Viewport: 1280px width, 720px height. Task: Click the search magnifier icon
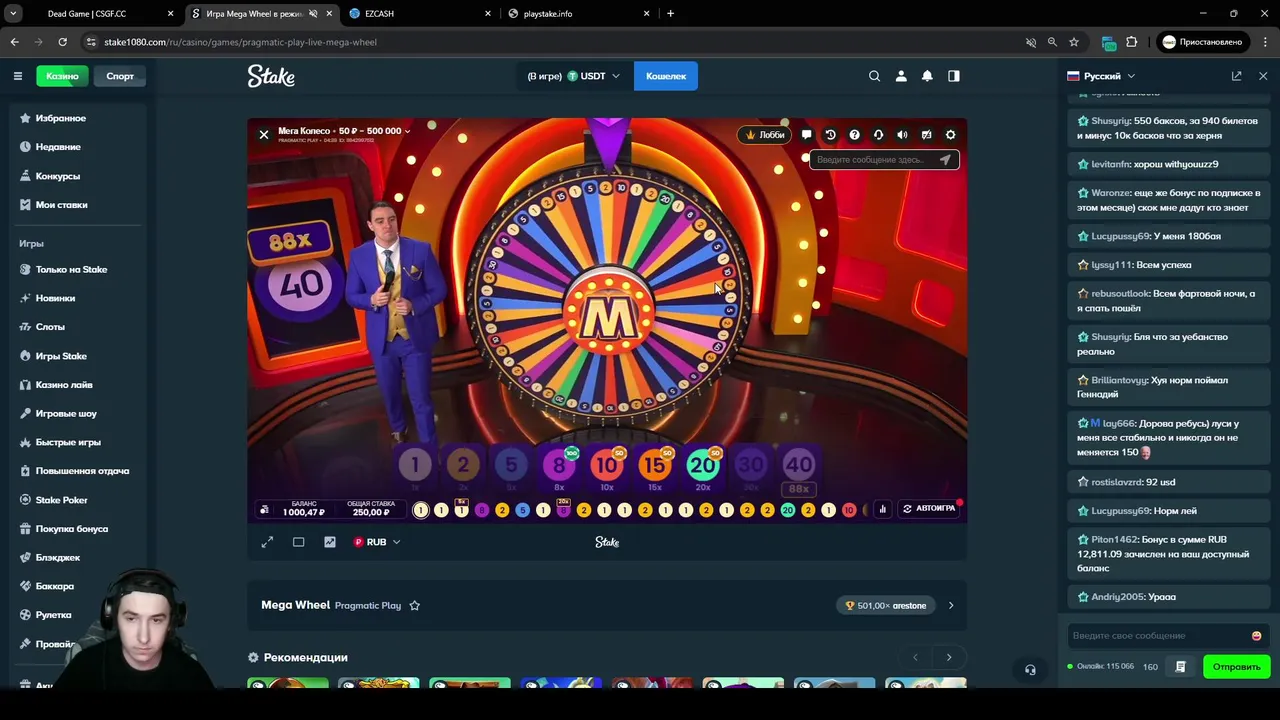(875, 76)
